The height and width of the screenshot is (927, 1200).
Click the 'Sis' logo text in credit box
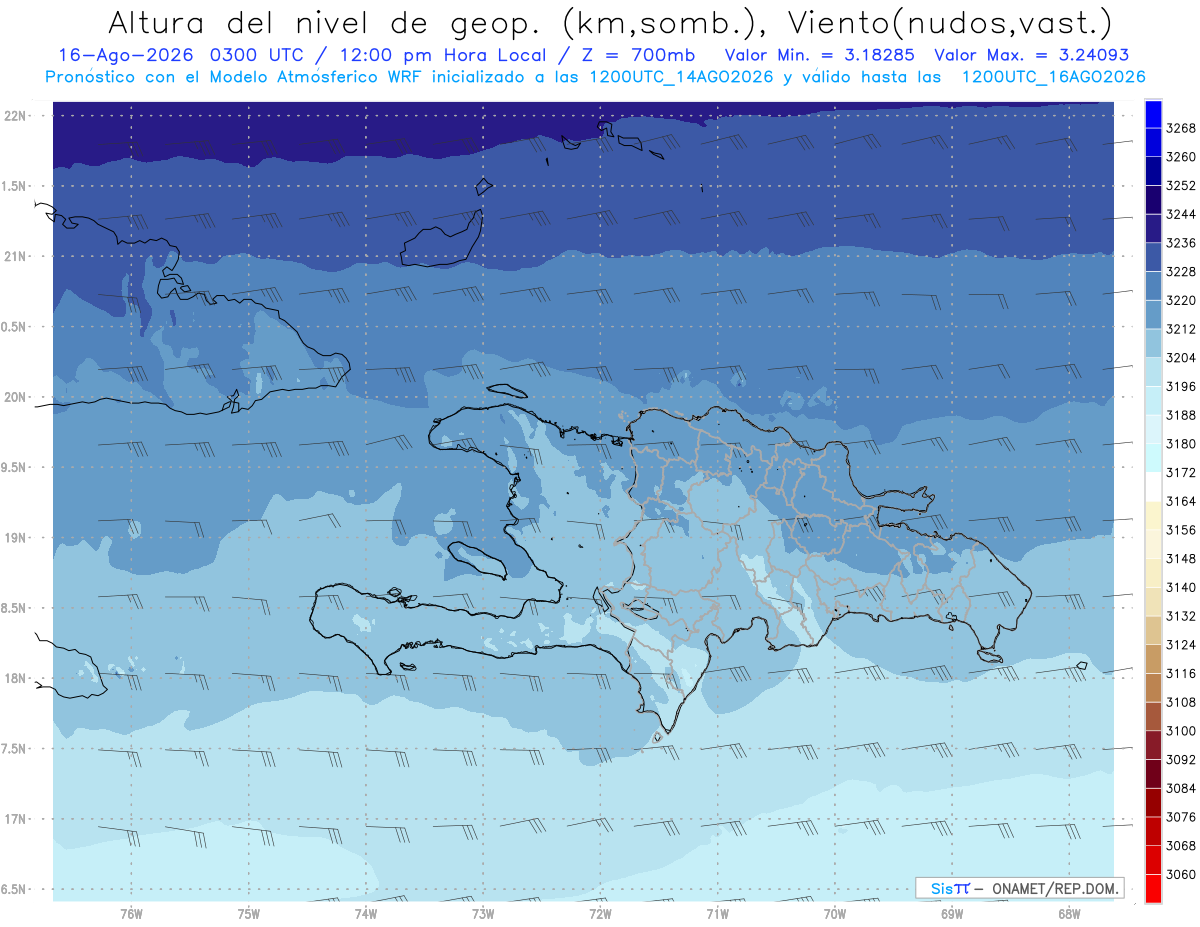click(941, 888)
